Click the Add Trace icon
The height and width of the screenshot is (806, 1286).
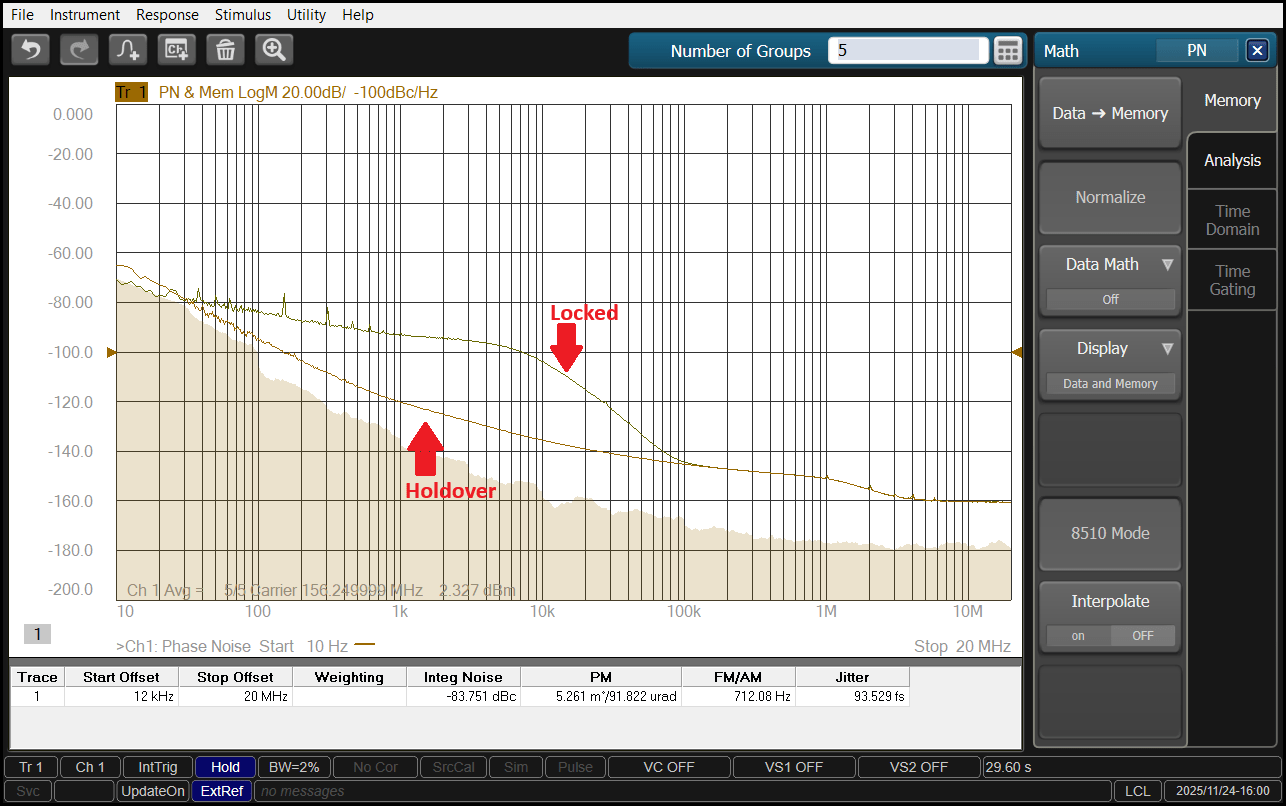pyautogui.click(x=128, y=49)
